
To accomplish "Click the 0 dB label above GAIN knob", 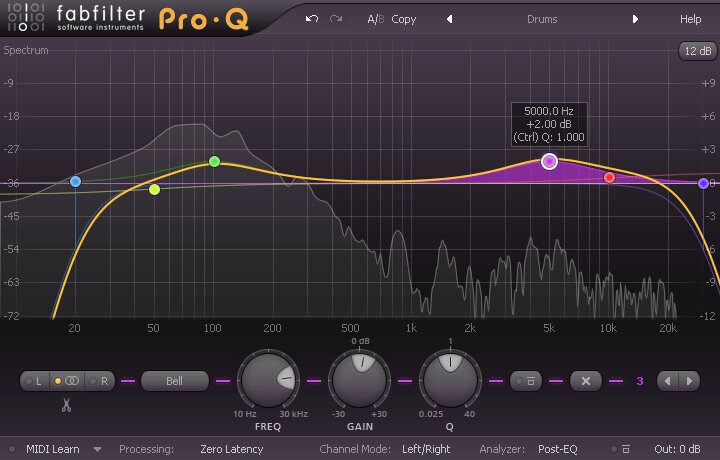I will (x=360, y=341).
